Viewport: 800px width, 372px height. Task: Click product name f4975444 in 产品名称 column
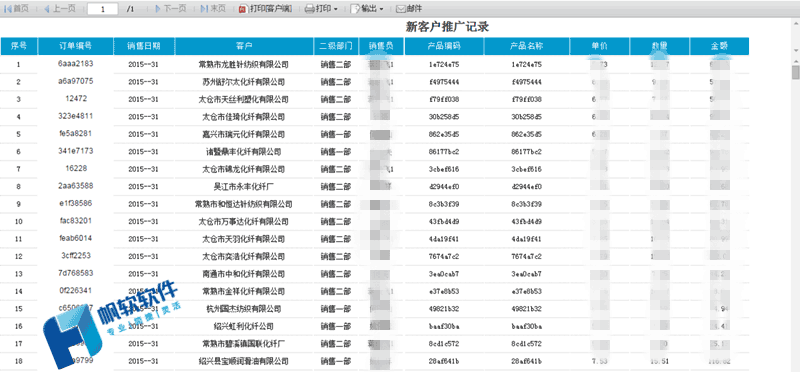[527, 82]
